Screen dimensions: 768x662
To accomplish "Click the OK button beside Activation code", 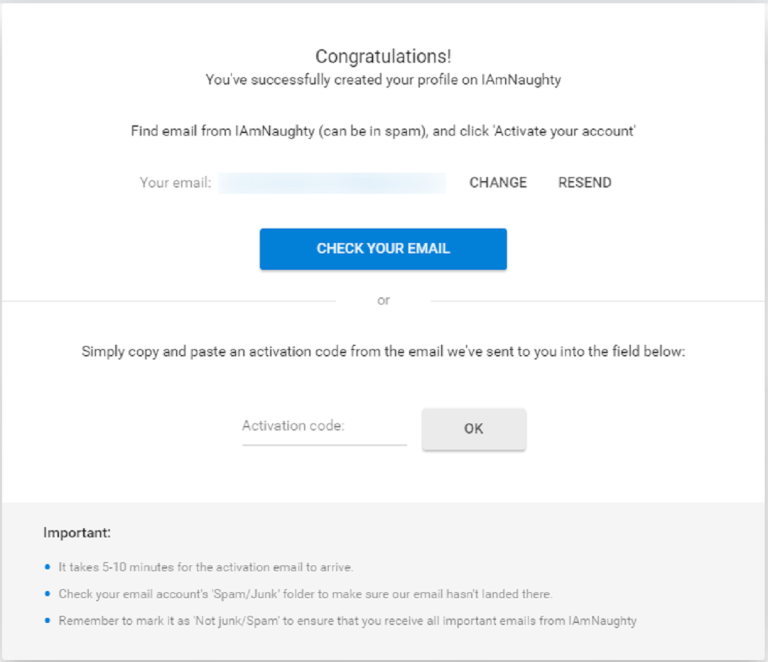I will pyautogui.click(x=474, y=429).
